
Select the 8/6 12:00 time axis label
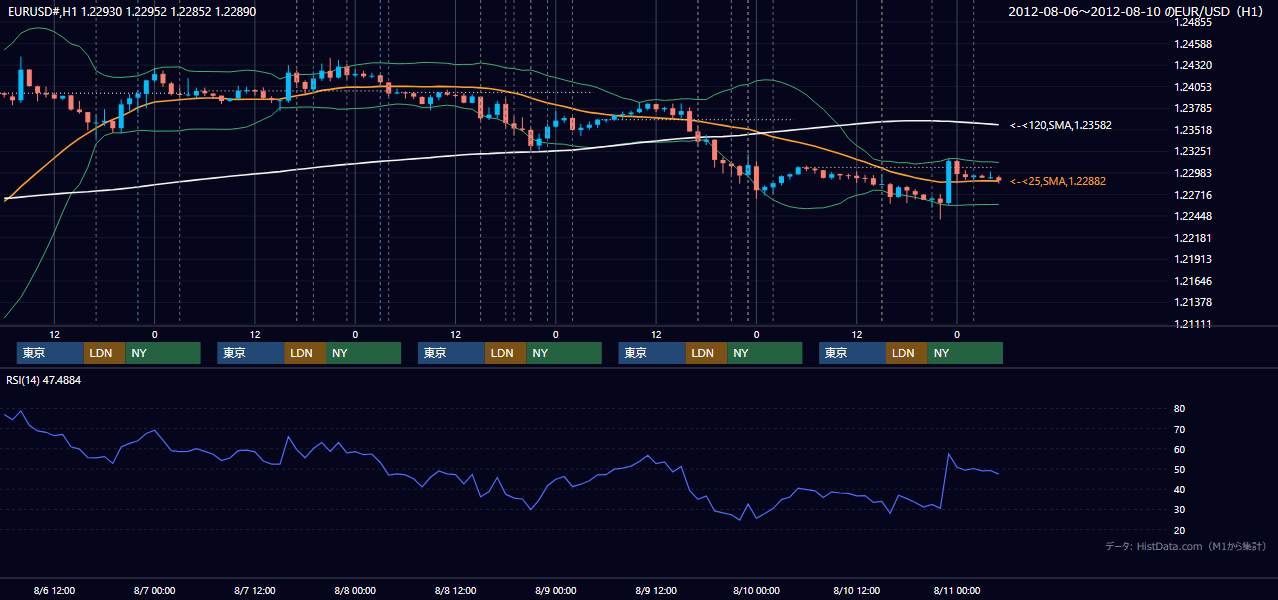tap(54, 590)
